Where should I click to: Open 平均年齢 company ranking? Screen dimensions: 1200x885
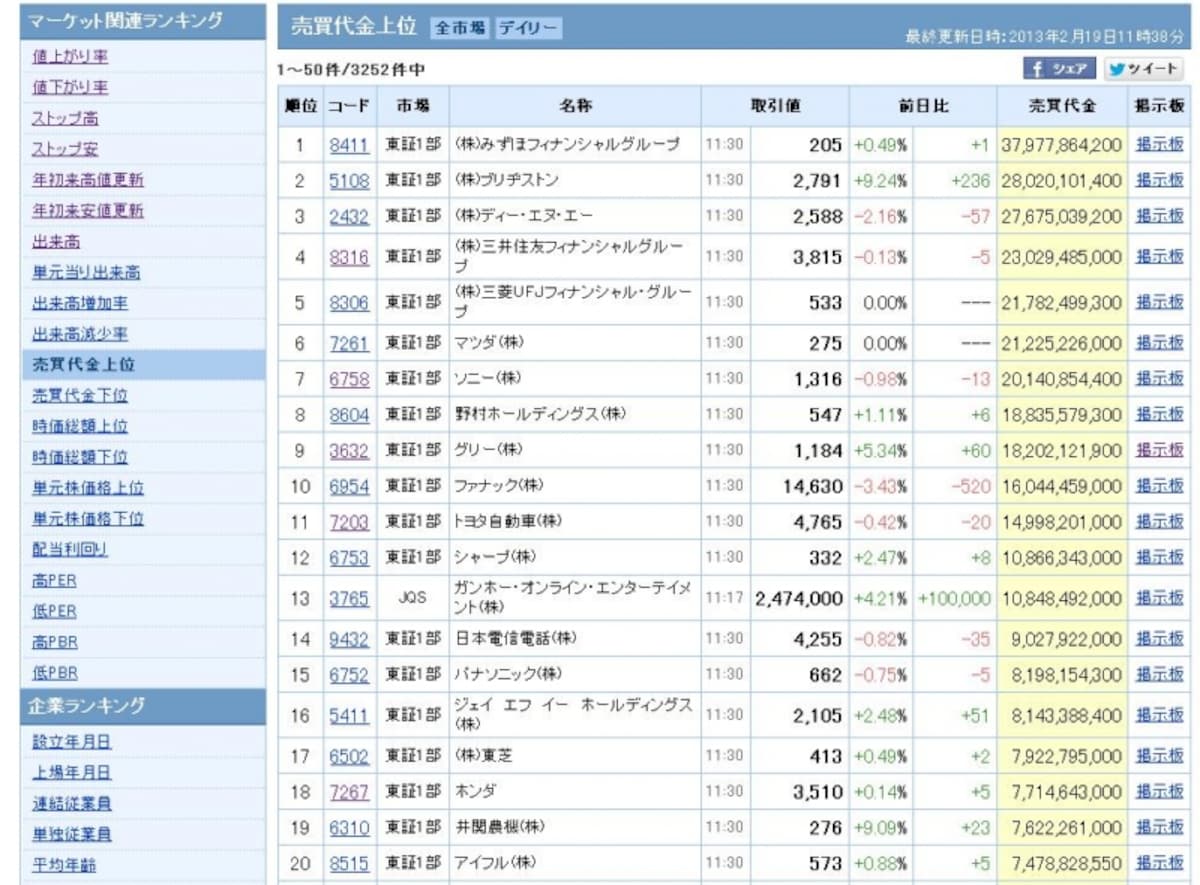pyautogui.click(x=64, y=865)
